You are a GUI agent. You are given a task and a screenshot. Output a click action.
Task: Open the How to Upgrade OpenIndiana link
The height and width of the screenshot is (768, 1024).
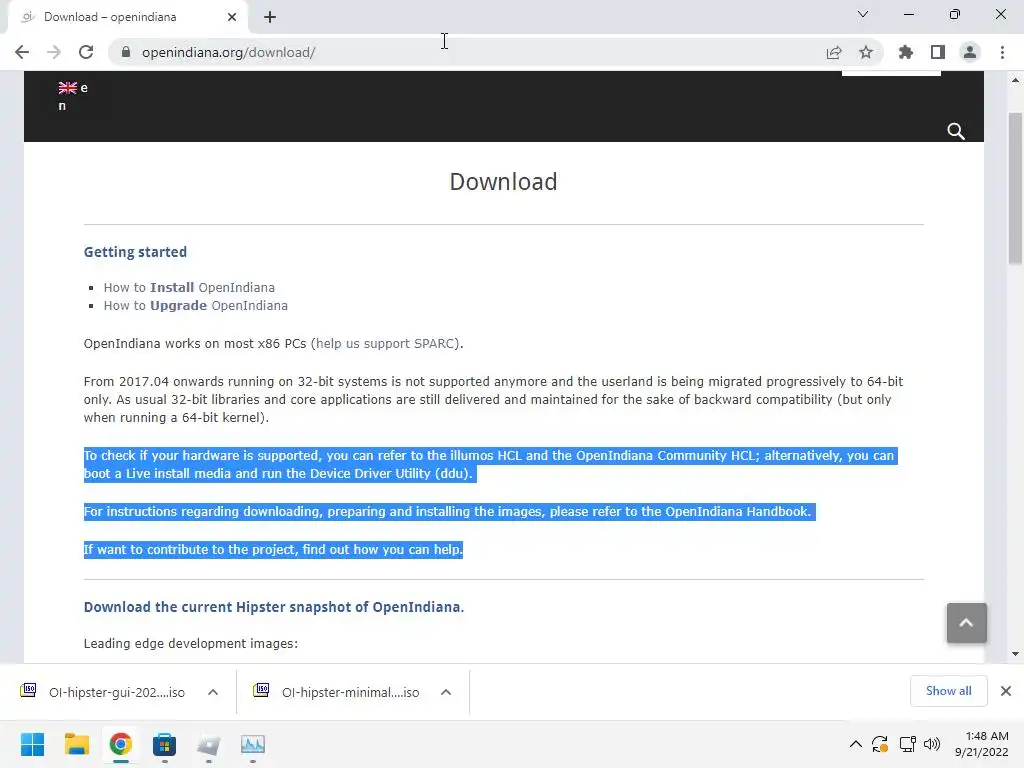tap(196, 306)
